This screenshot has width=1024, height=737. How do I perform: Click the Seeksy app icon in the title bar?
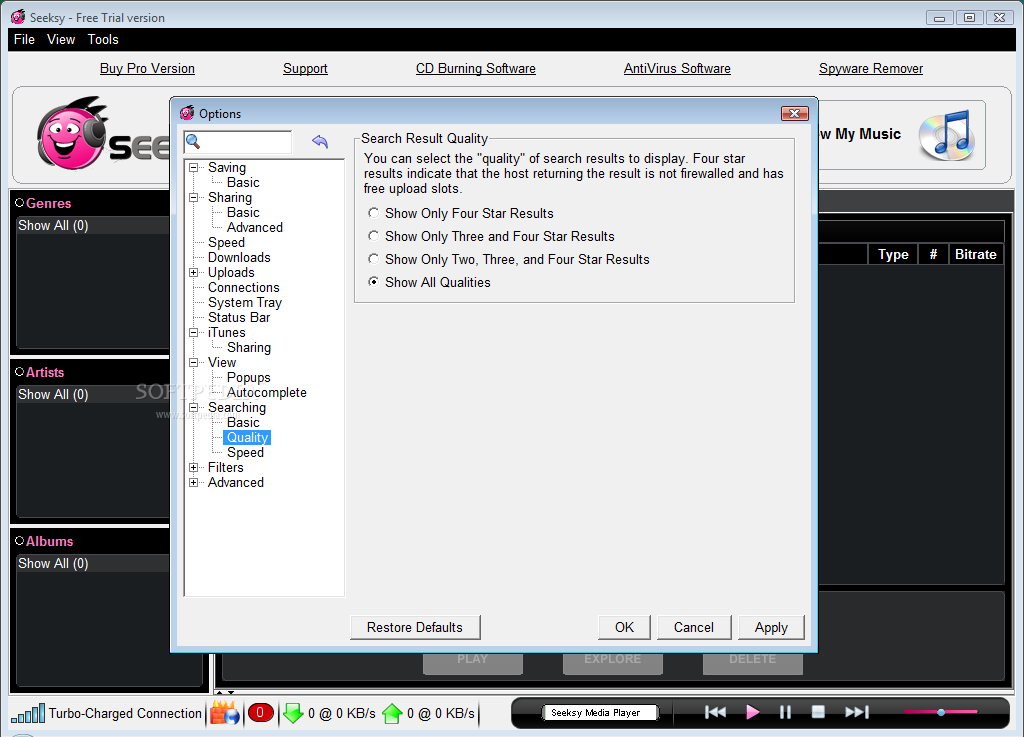click(x=18, y=17)
